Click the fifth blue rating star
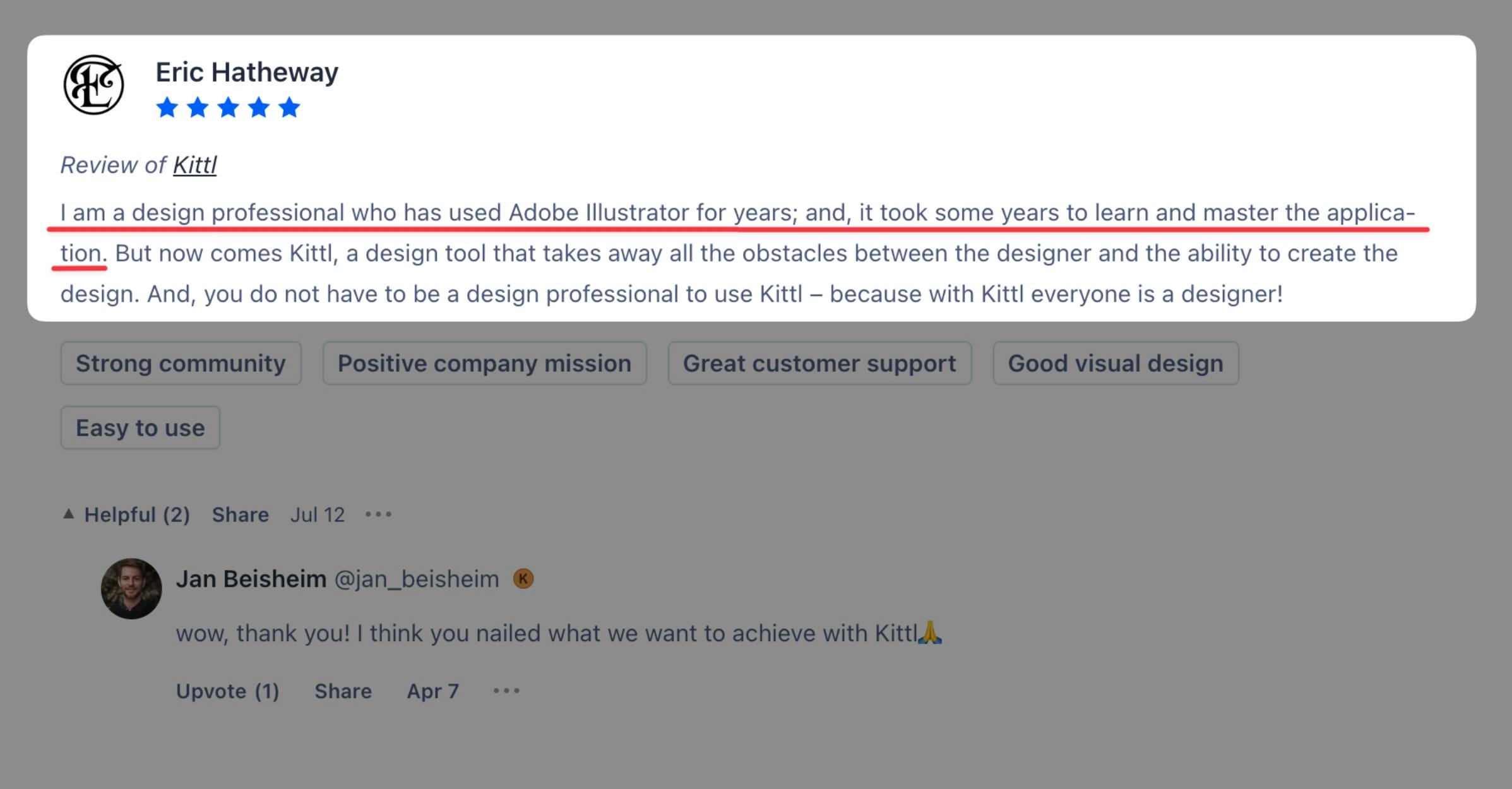 coord(289,107)
